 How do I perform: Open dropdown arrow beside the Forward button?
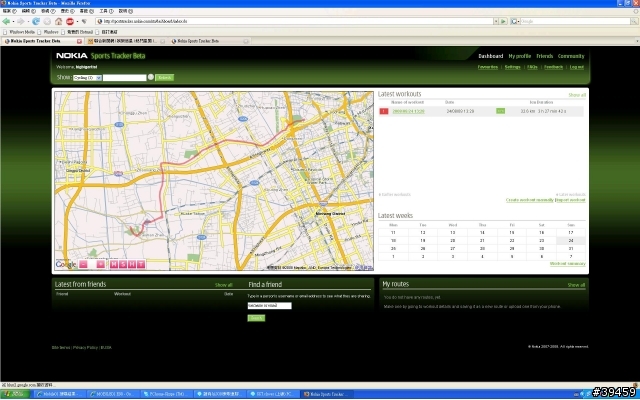(27, 21)
